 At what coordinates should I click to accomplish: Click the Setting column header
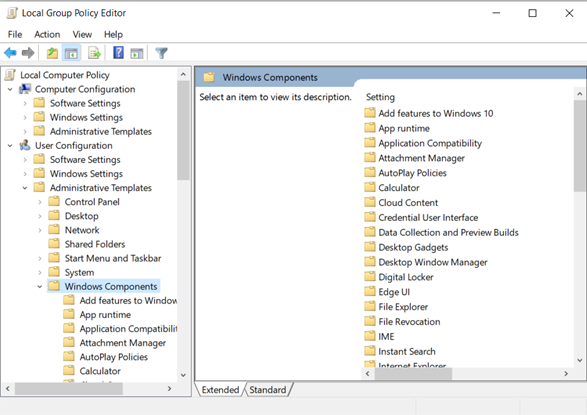[380, 97]
